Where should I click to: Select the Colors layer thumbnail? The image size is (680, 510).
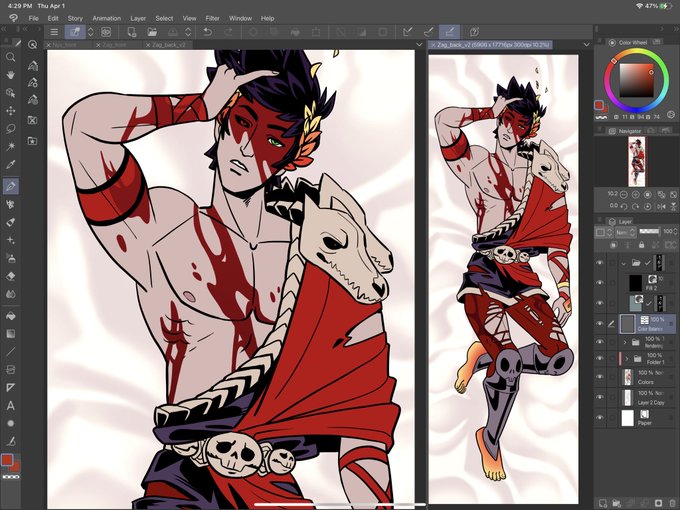point(628,377)
